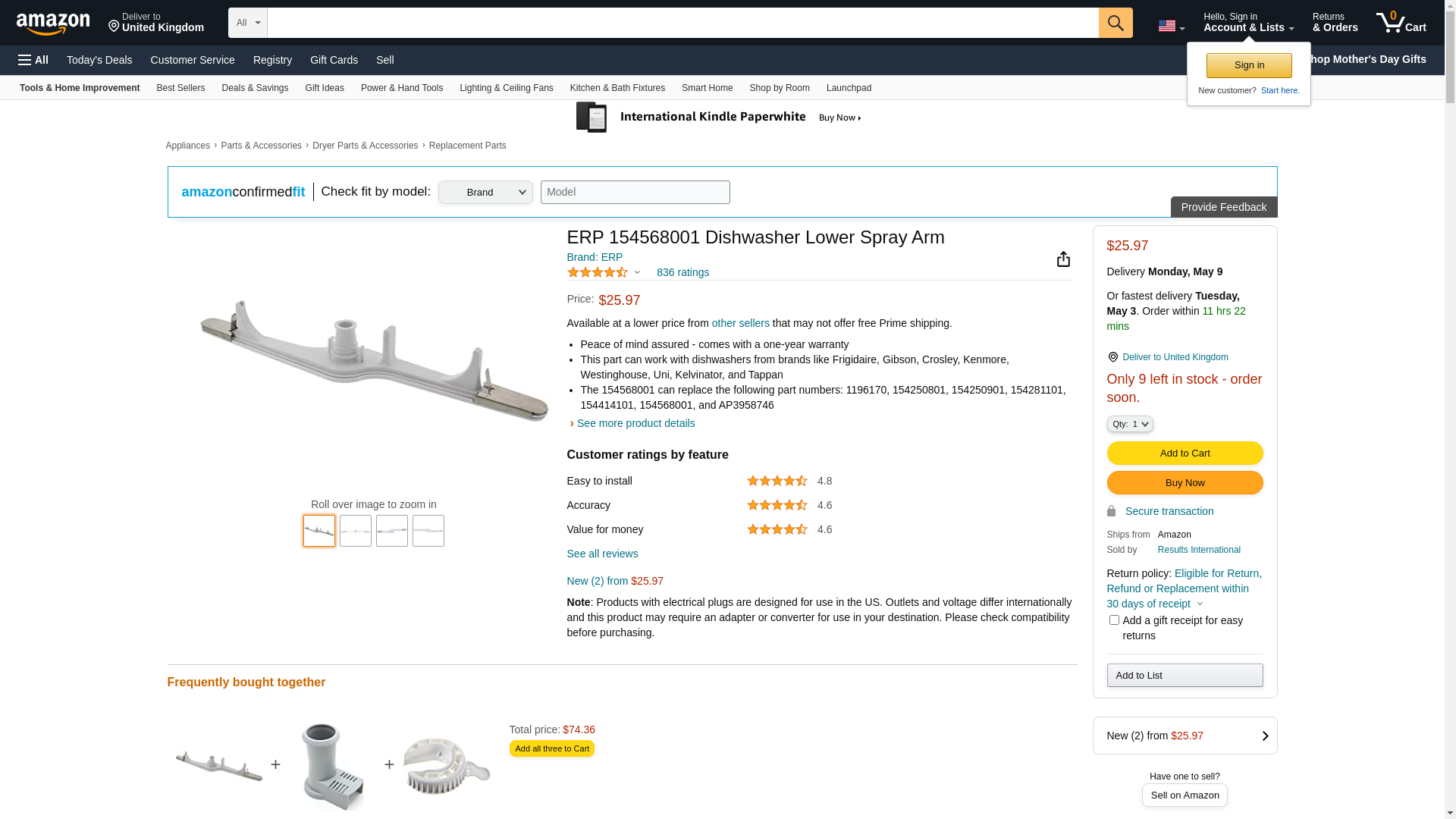This screenshot has height=819, width=1456.
Task: Check the gift receipt checkbox
Action: point(1114,620)
